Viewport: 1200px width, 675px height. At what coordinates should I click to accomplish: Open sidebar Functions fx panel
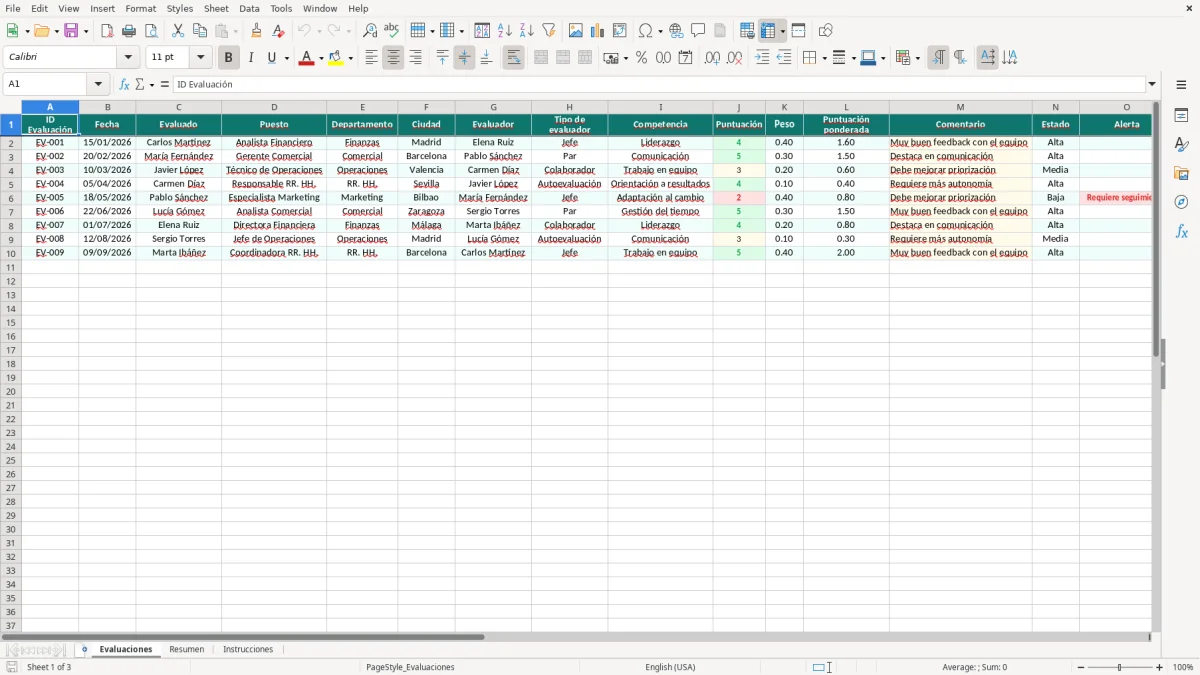[x=1181, y=231]
